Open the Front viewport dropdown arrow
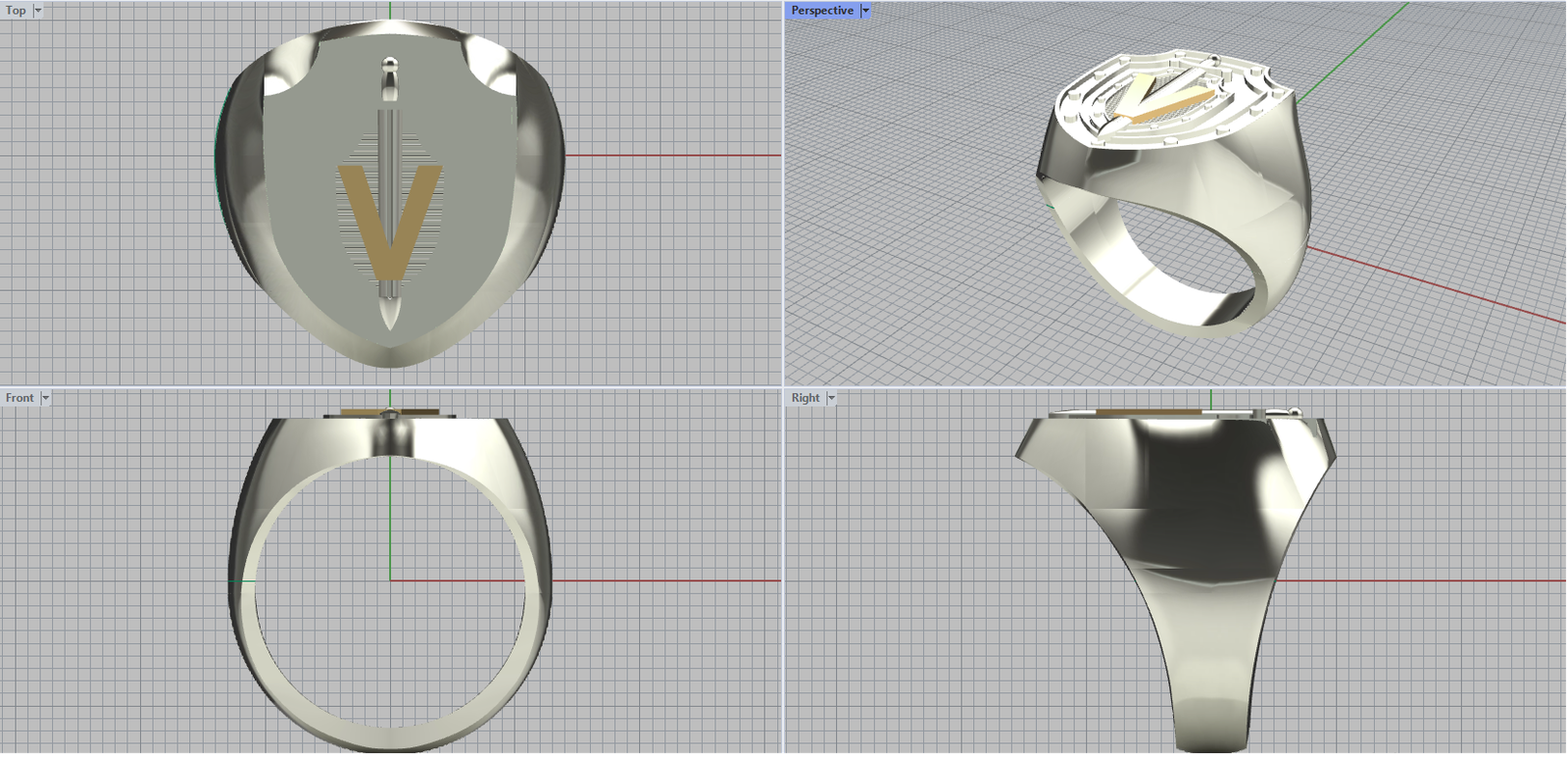 (x=45, y=398)
